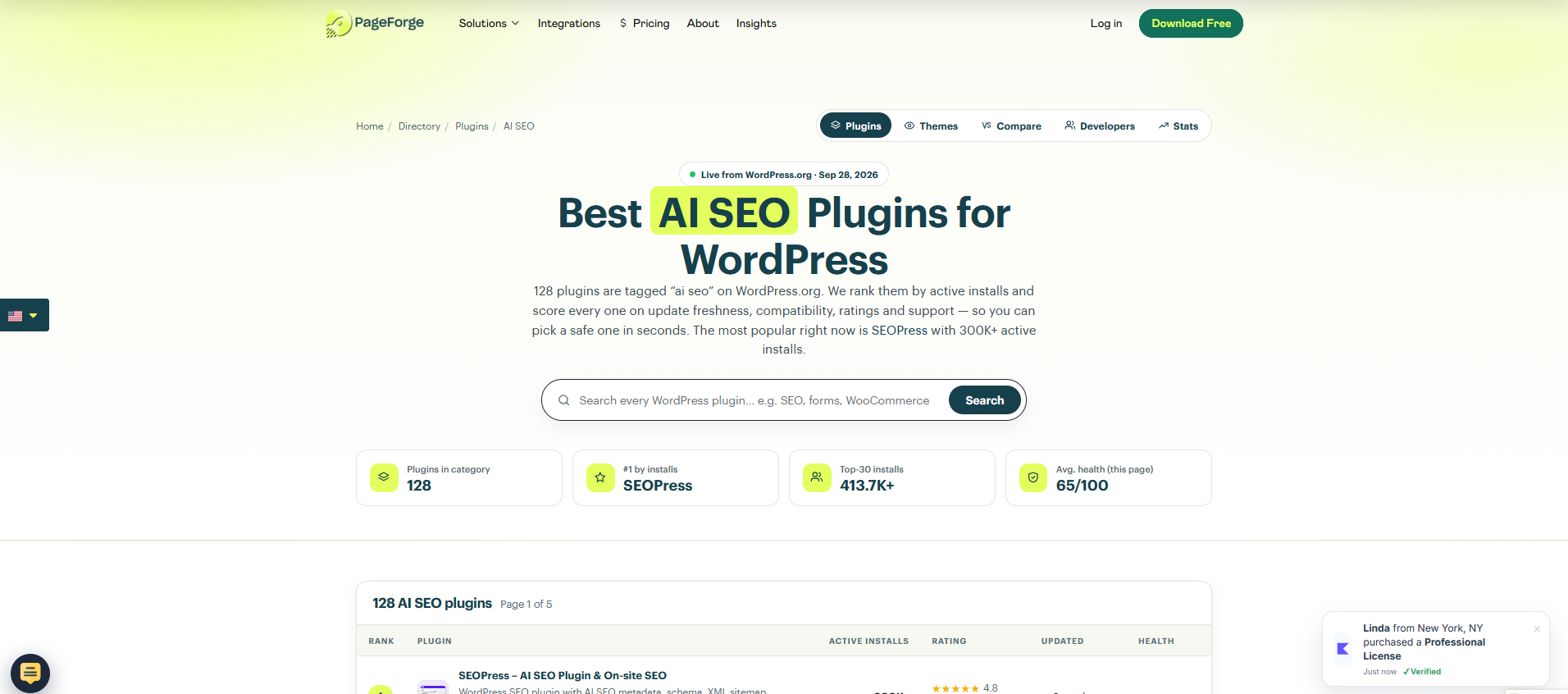
Task: Click the Active Installs column header
Action: coord(868,641)
